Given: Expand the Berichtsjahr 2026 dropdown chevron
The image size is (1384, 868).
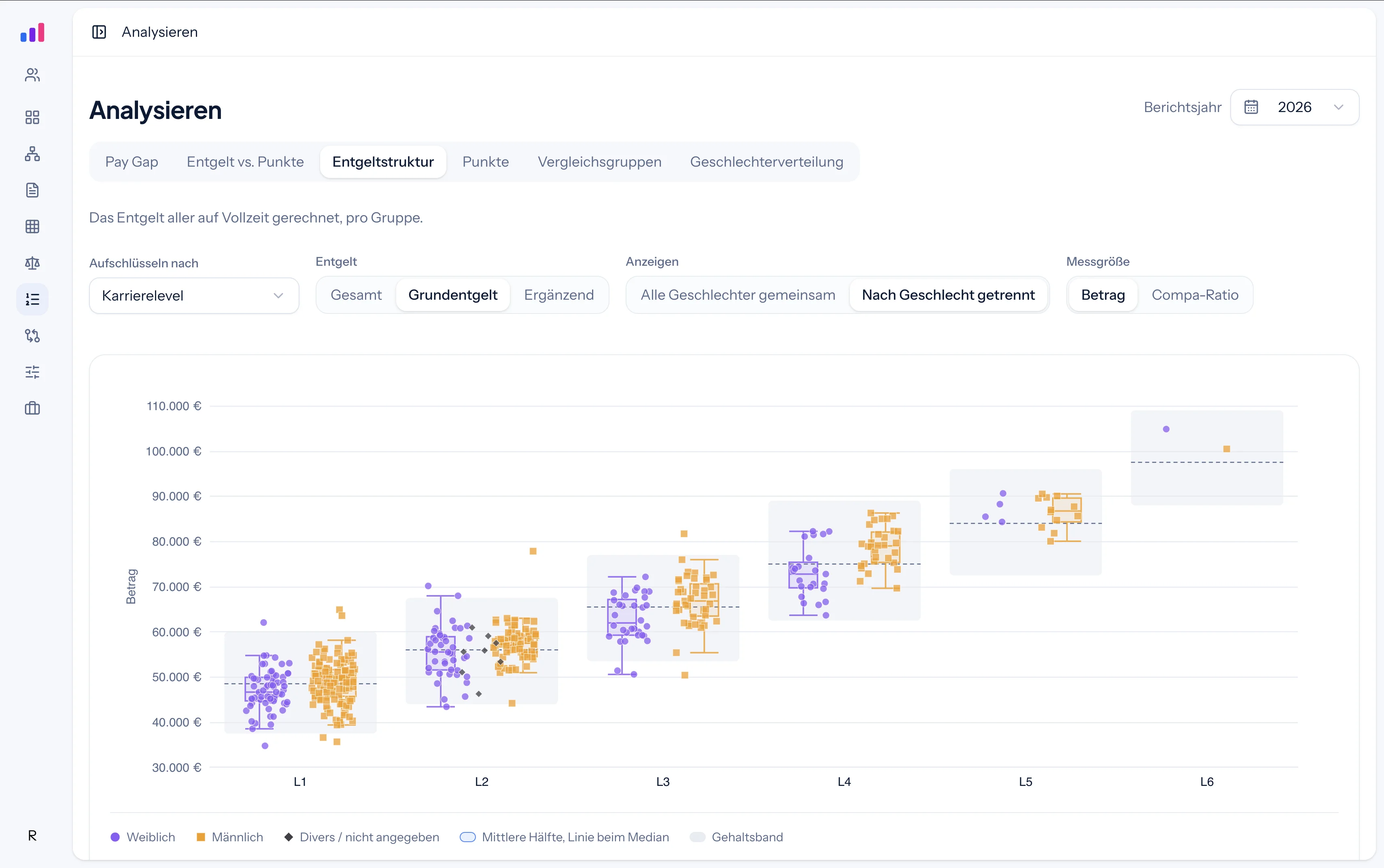Looking at the screenshot, I should tap(1339, 107).
